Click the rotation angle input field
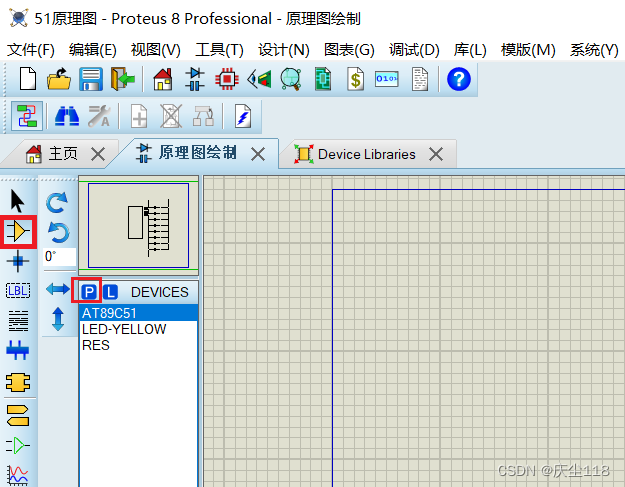The image size is (625, 487). [x=59, y=257]
